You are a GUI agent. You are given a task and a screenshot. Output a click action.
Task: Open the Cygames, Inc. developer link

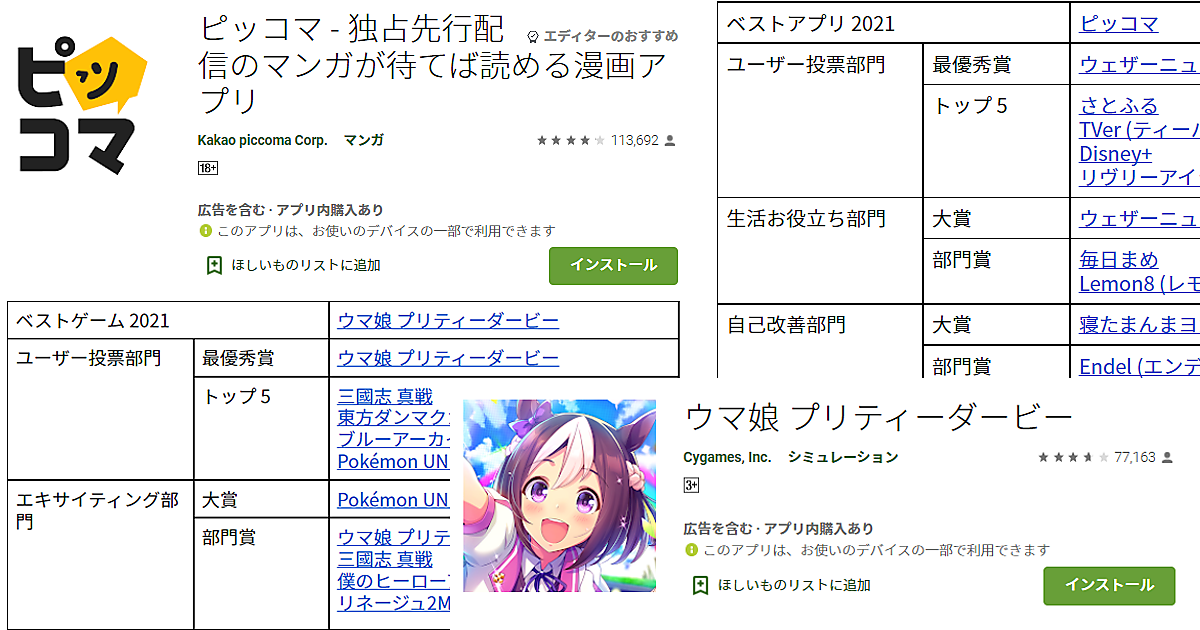click(x=728, y=457)
